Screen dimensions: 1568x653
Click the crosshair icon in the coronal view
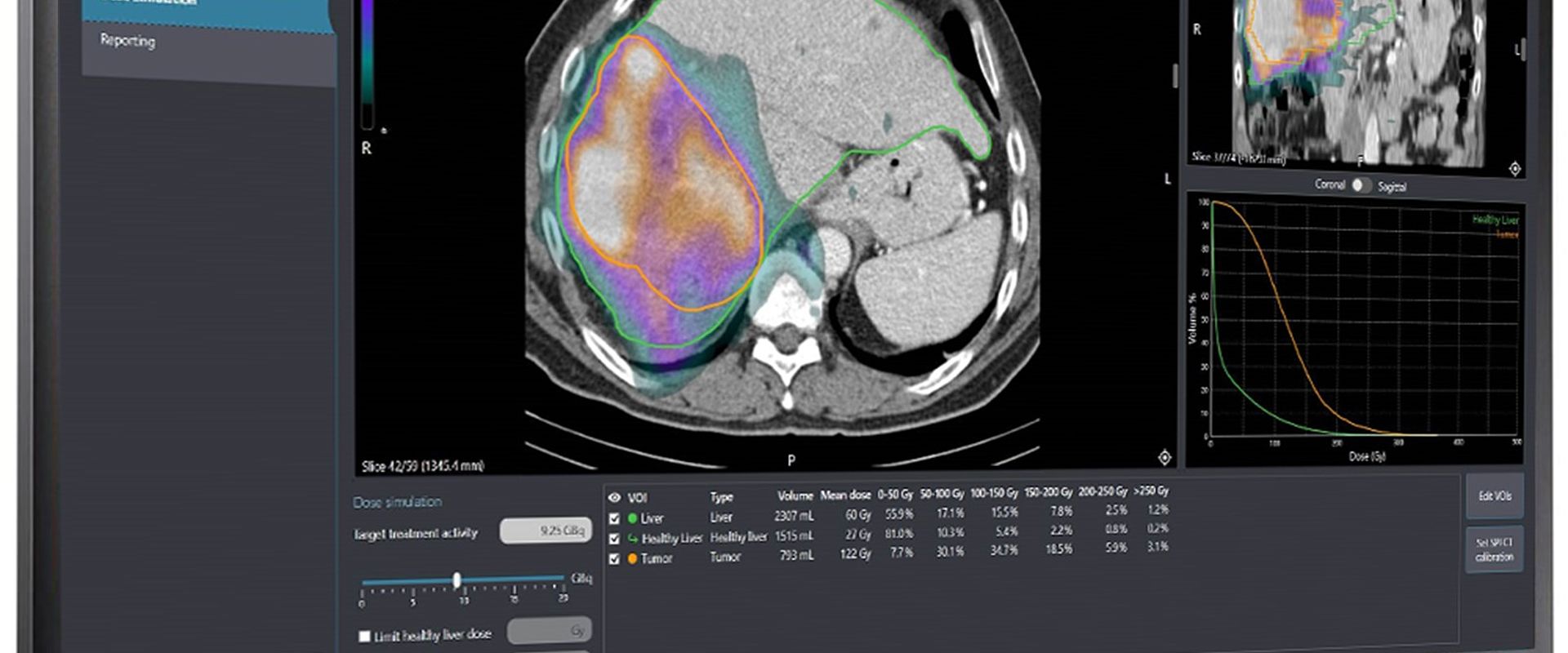tap(1515, 169)
